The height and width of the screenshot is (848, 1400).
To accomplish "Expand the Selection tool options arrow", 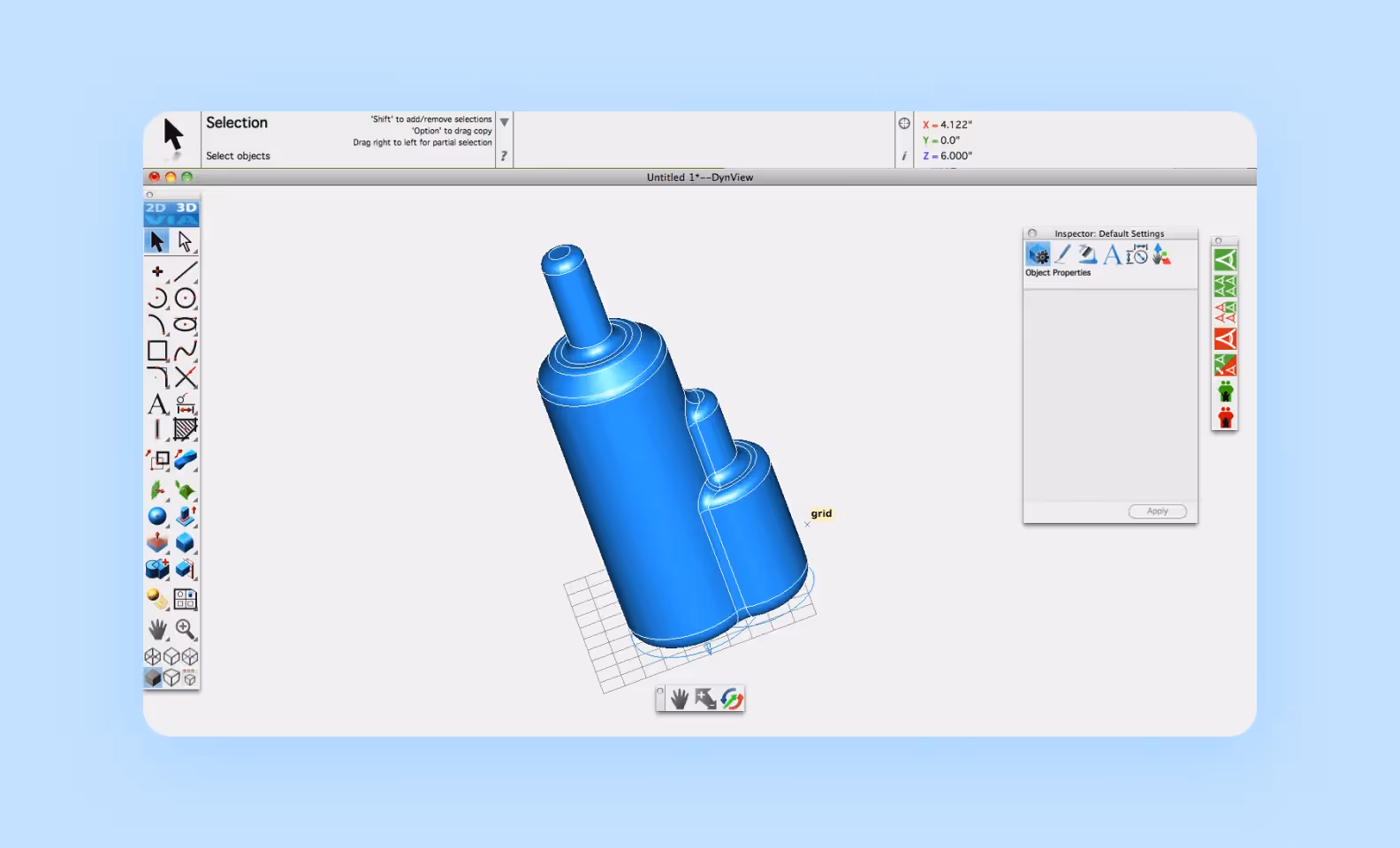I will (x=504, y=122).
